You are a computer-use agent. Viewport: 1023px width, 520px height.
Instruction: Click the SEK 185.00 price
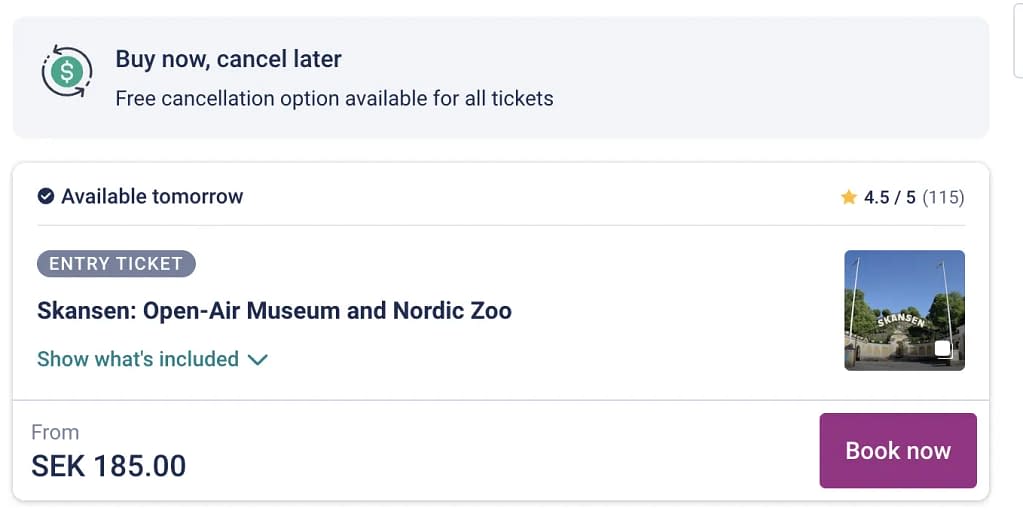[x=108, y=466]
